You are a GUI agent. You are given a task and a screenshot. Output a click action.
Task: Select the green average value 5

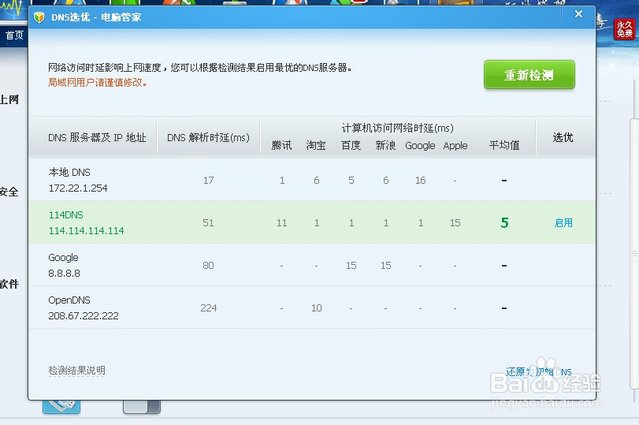click(505, 223)
